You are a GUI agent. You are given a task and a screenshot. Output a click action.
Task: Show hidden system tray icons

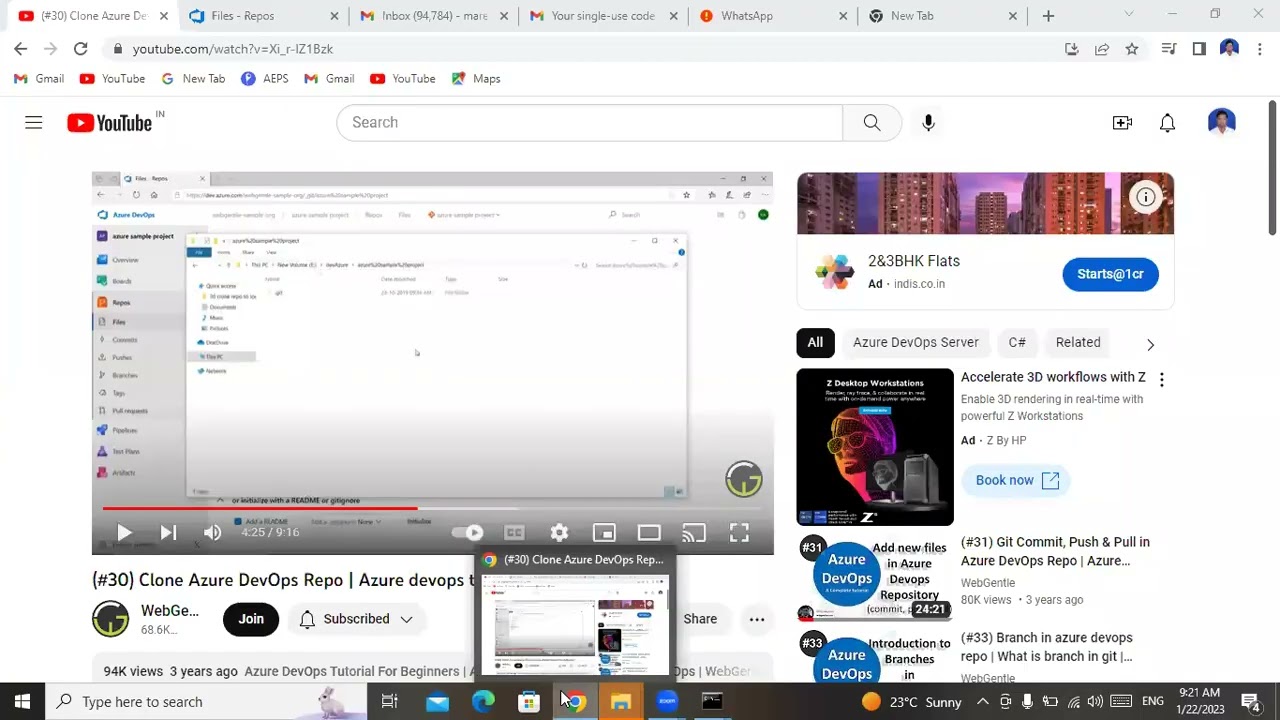pos(983,702)
